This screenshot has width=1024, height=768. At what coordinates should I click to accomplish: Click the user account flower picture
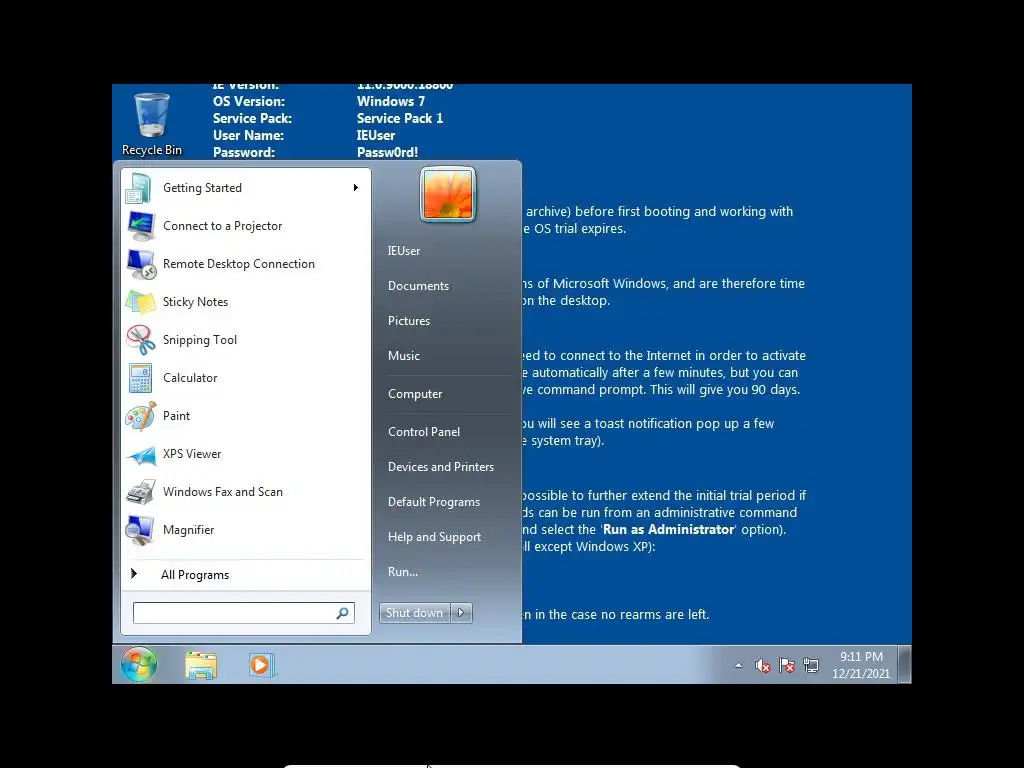[447, 194]
